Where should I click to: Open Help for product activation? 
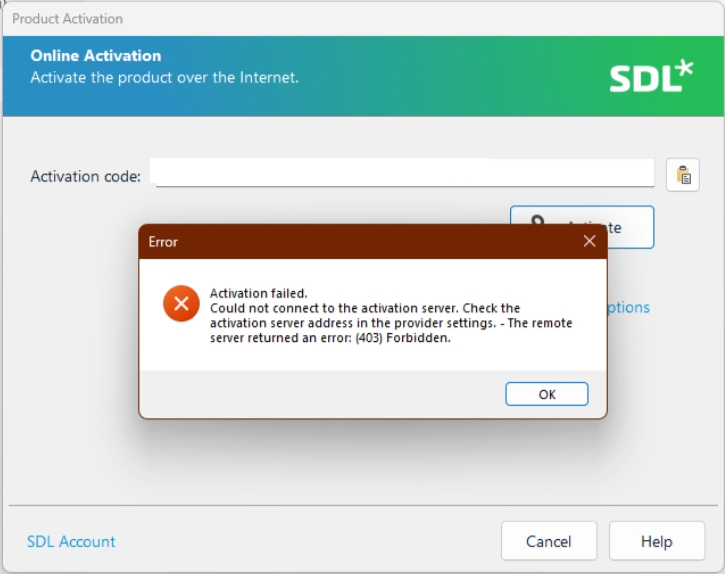656,541
